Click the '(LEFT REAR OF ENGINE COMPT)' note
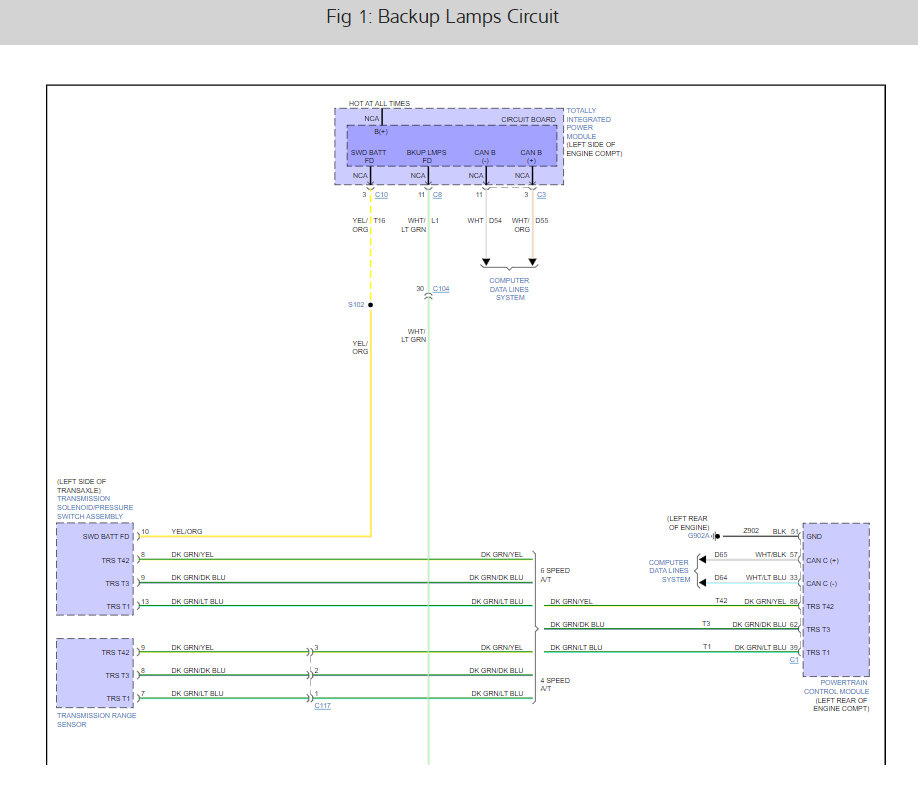This screenshot has height=799, width=918. click(x=841, y=704)
